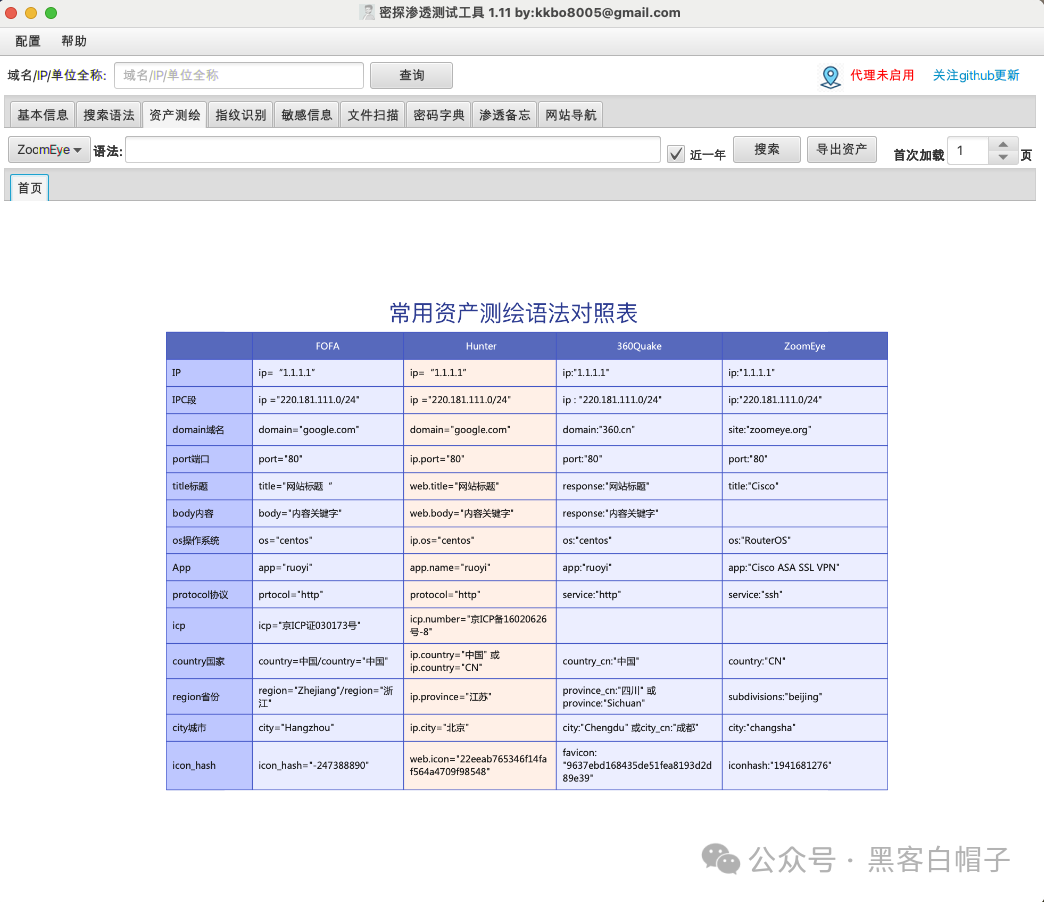Click the ip.os="centos" cell
This screenshot has height=902, width=1044.
[x=480, y=541]
